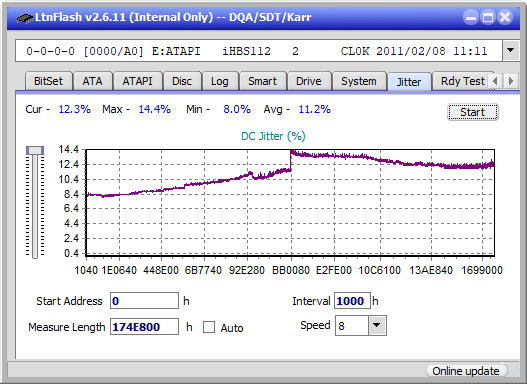Click the Max value 14.4%
The width and height of the screenshot is (527, 384).
pos(155,109)
